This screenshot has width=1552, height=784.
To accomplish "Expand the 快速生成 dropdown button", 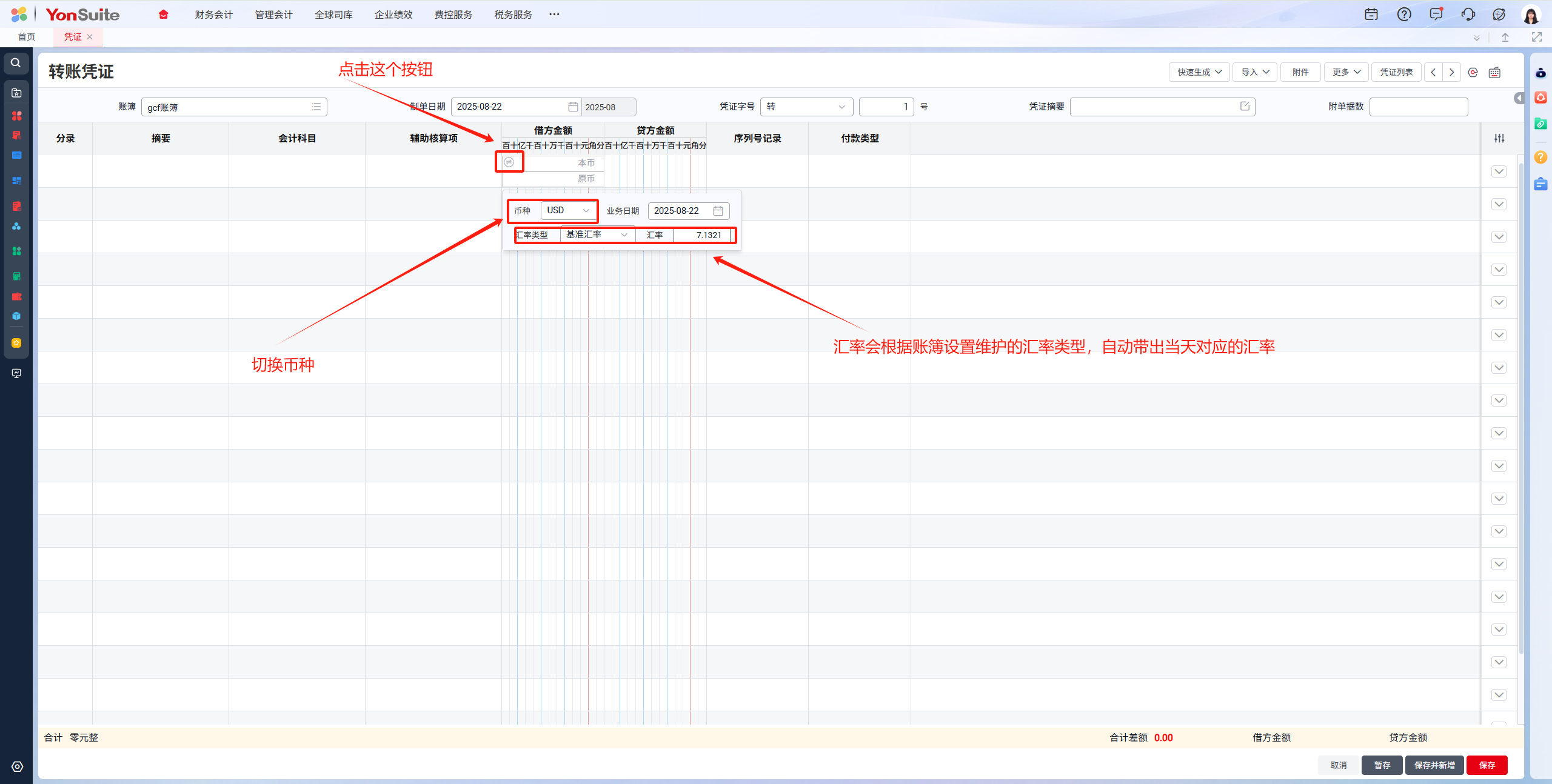I will (1199, 72).
